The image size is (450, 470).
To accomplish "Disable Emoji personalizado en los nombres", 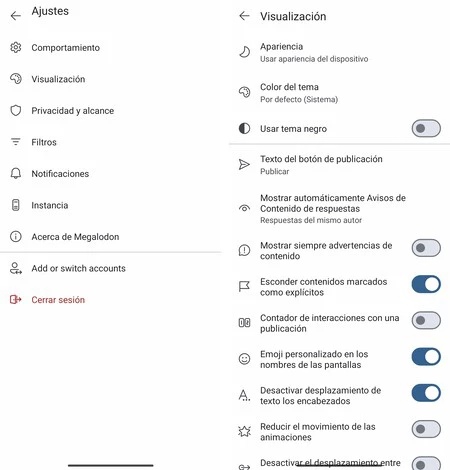I will [426, 357].
